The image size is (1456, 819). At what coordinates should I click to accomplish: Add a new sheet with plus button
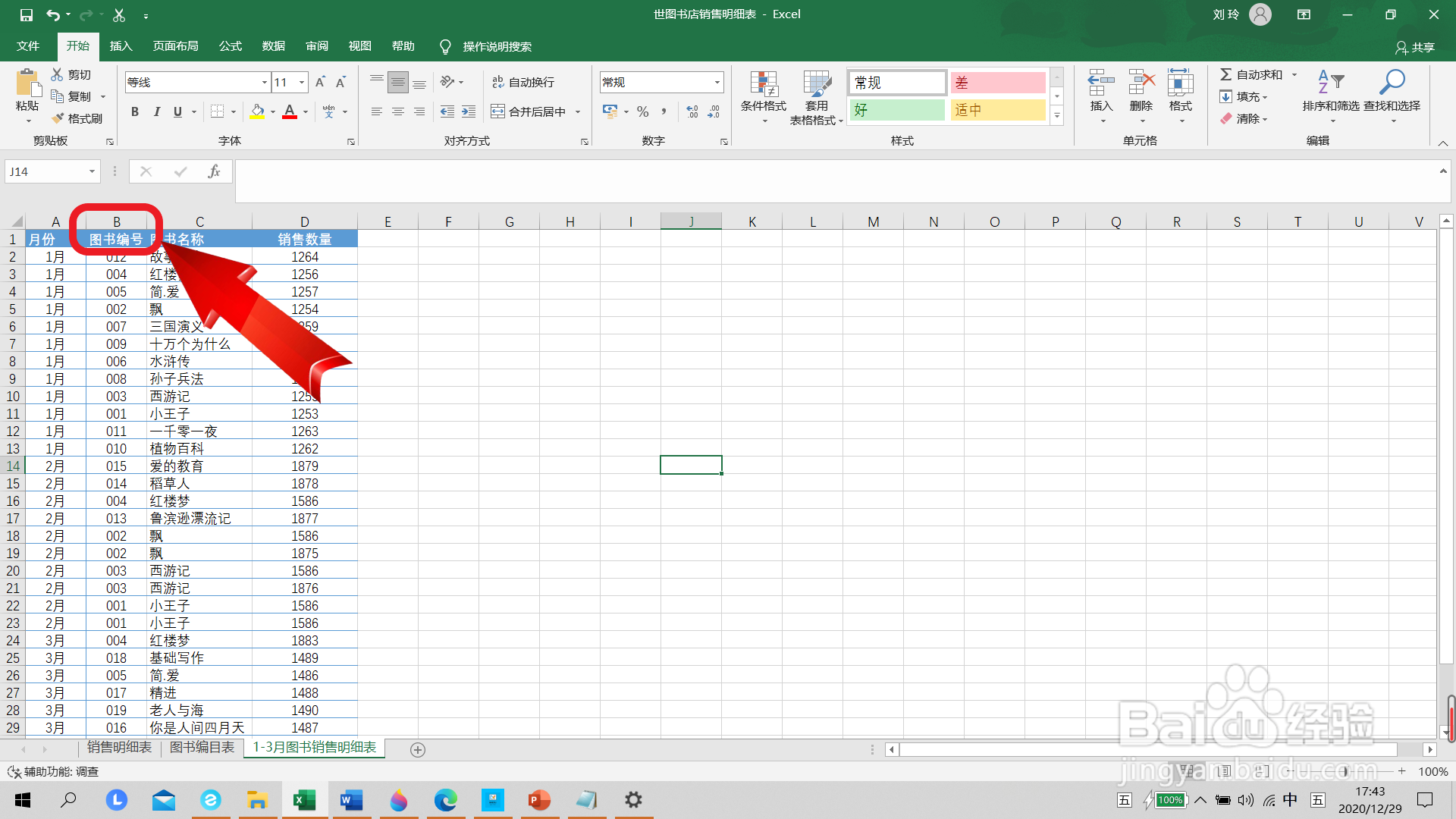[417, 749]
